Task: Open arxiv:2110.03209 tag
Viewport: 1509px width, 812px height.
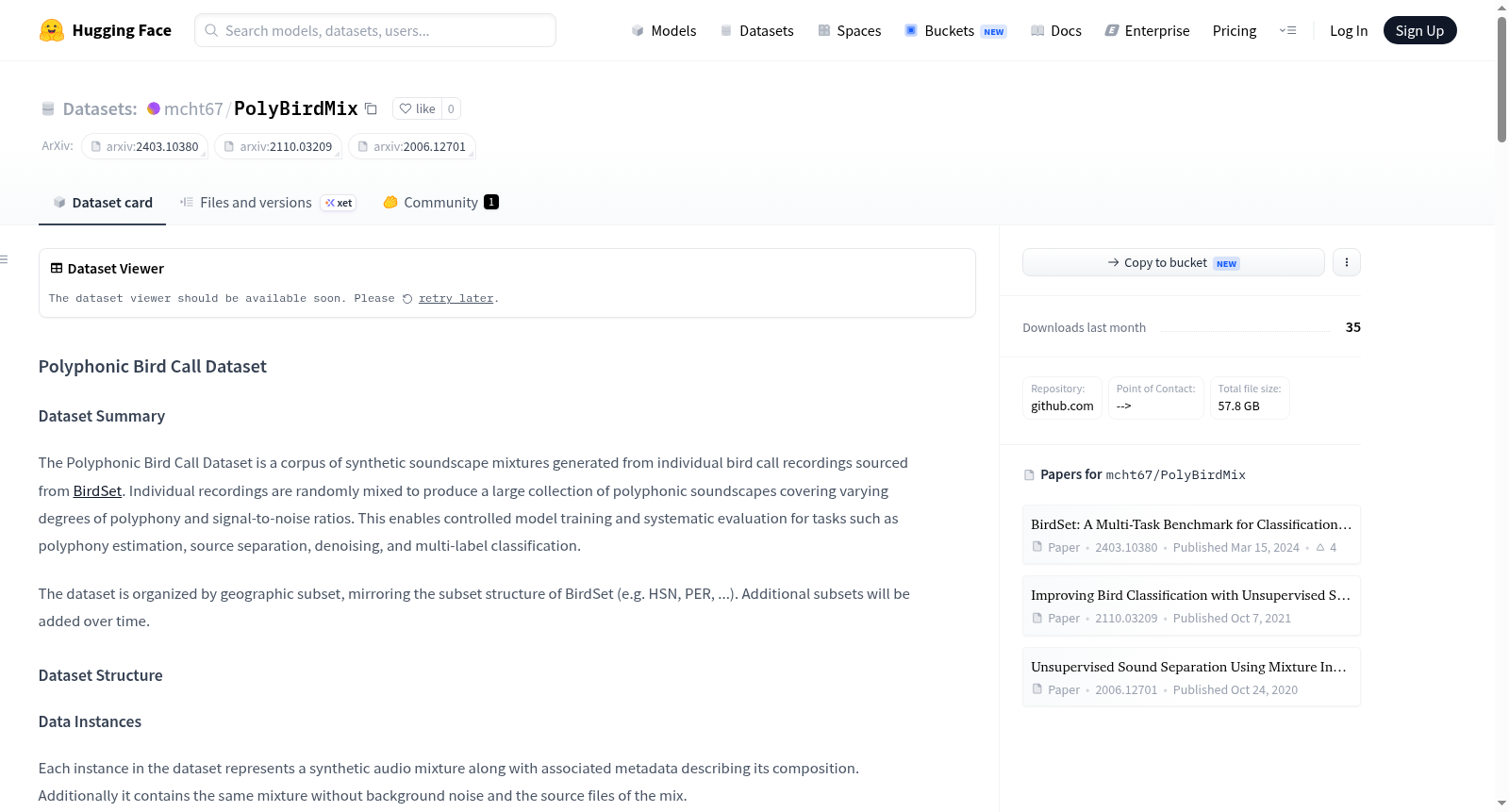Action: click(x=278, y=146)
